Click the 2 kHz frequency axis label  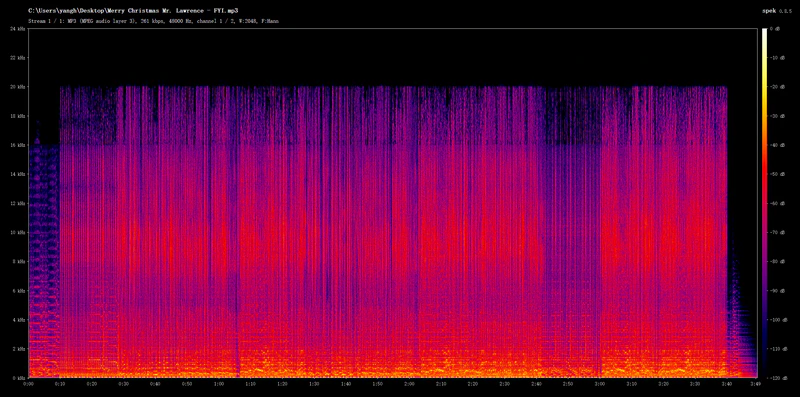(x=18, y=349)
